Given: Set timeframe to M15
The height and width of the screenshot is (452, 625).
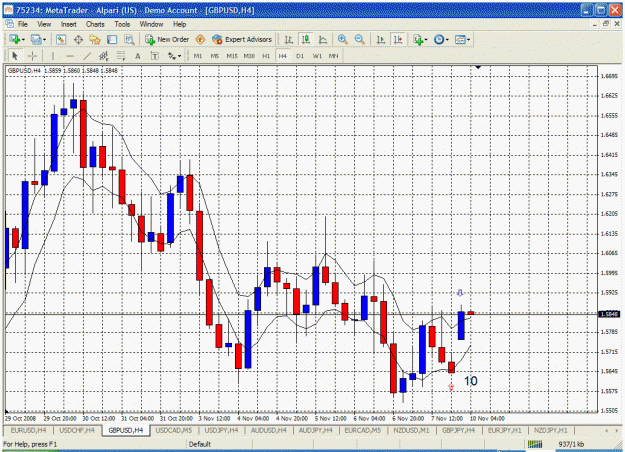Looking at the screenshot, I should click(x=232, y=56).
